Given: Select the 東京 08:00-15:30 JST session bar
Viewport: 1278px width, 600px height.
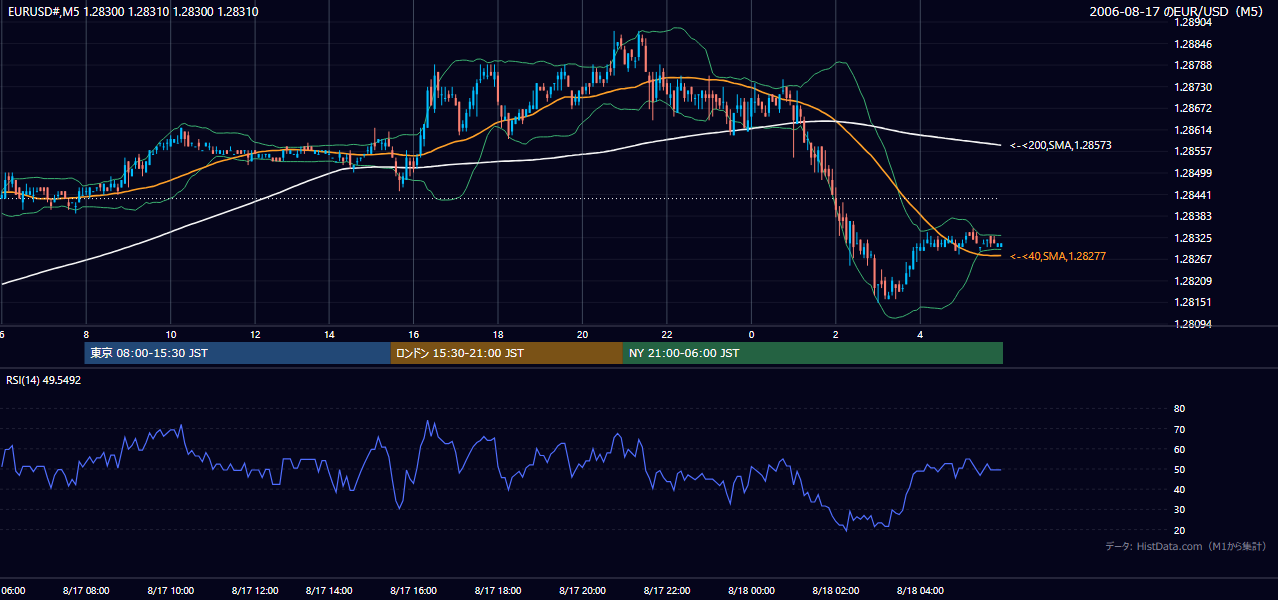Looking at the screenshot, I should 238,353.
